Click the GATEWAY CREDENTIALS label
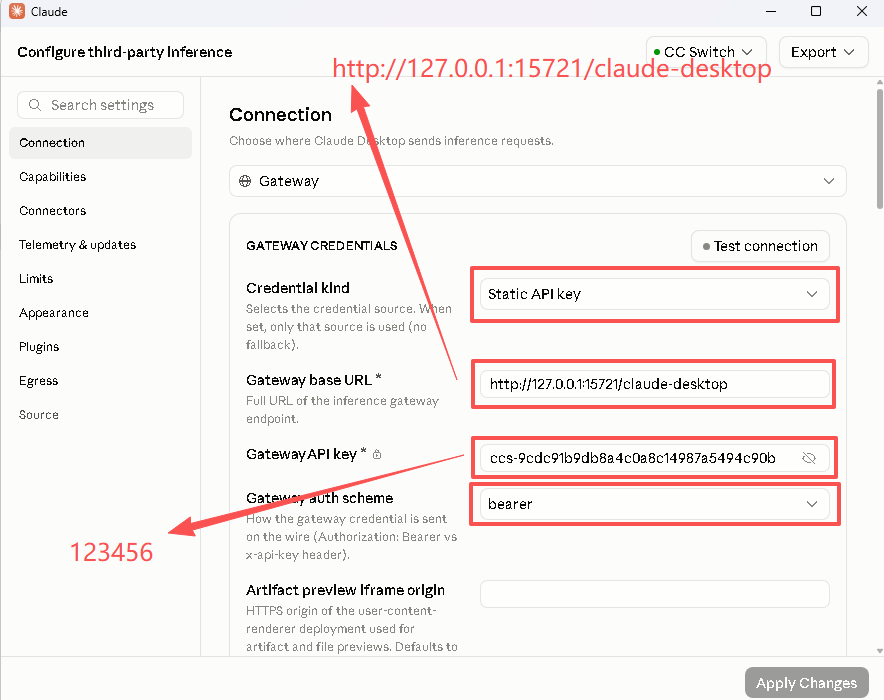The height and width of the screenshot is (700, 884). point(321,246)
